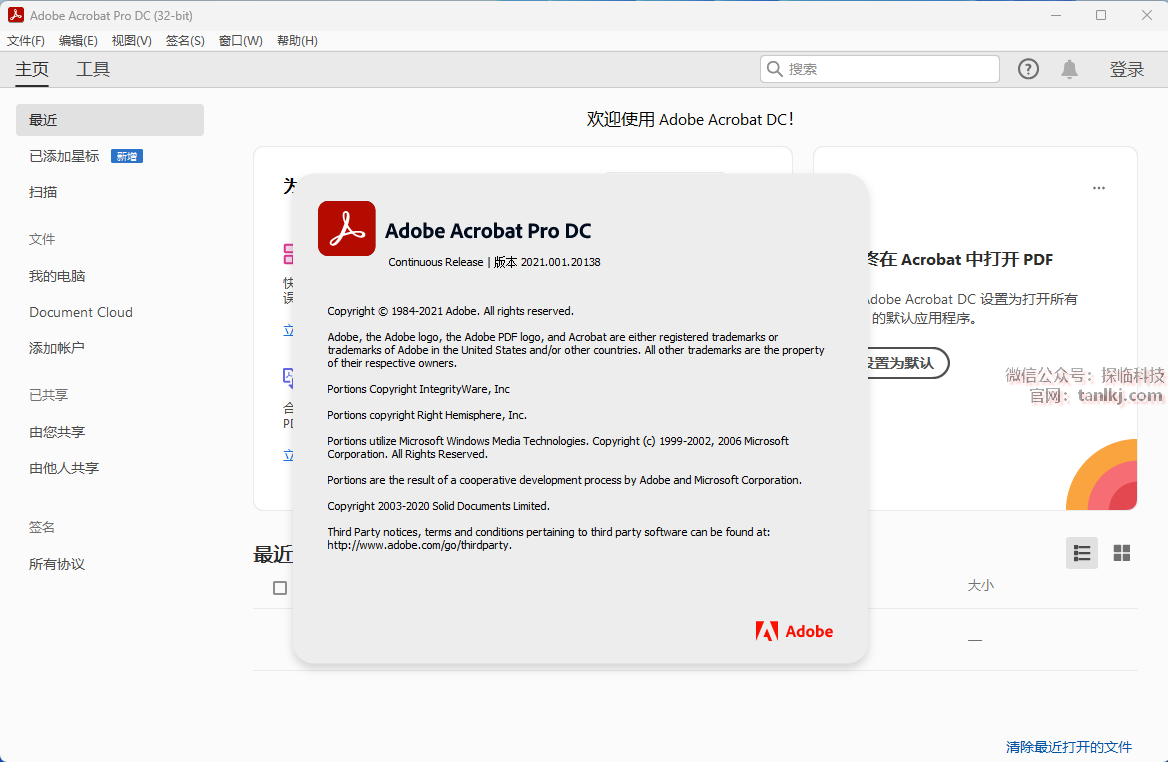Open the 帮助(H) menu
Viewport: 1168px width, 762px height.
click(297, 40)
